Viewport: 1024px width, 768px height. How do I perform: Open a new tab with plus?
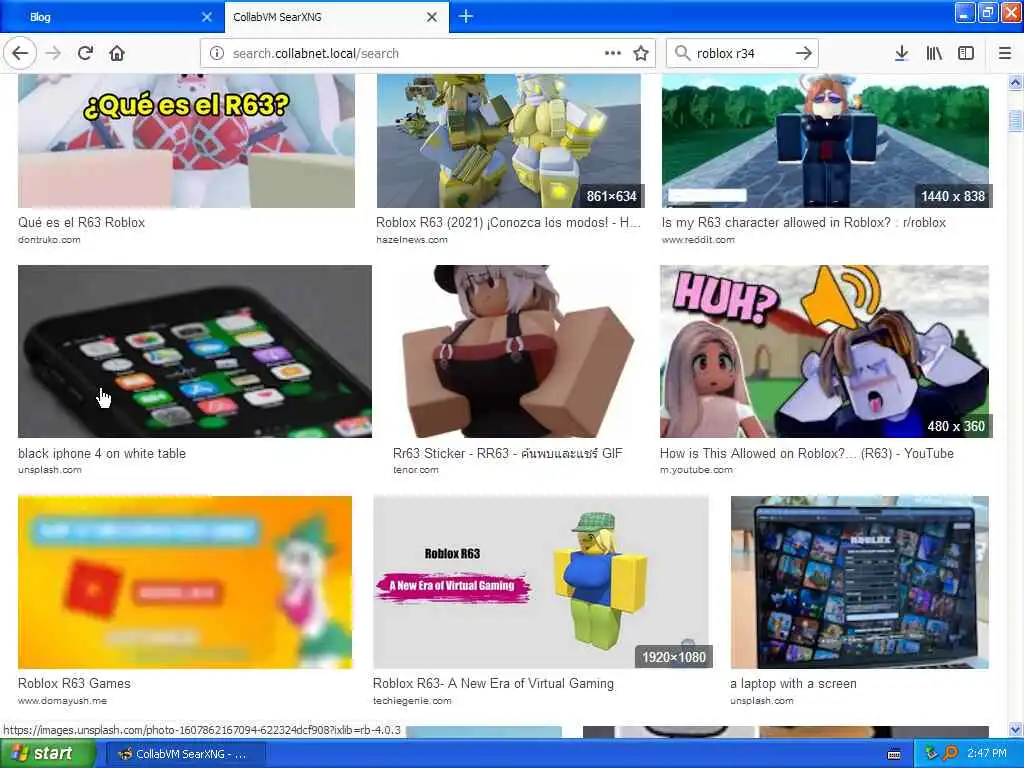tap(466, 16)
